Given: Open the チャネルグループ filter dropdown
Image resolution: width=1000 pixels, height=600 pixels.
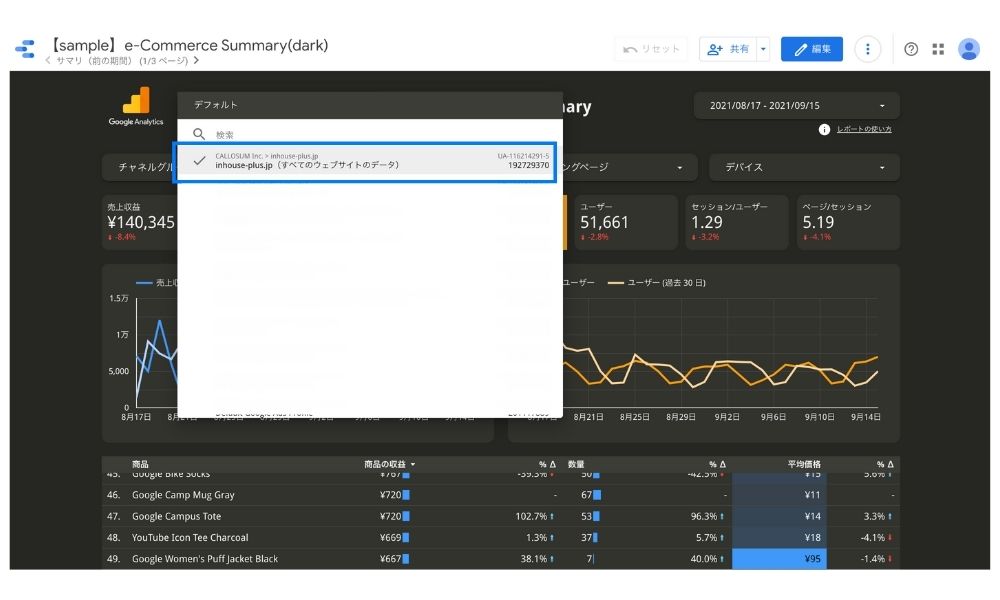Looking at the screenshot, I should click(140, 167).
